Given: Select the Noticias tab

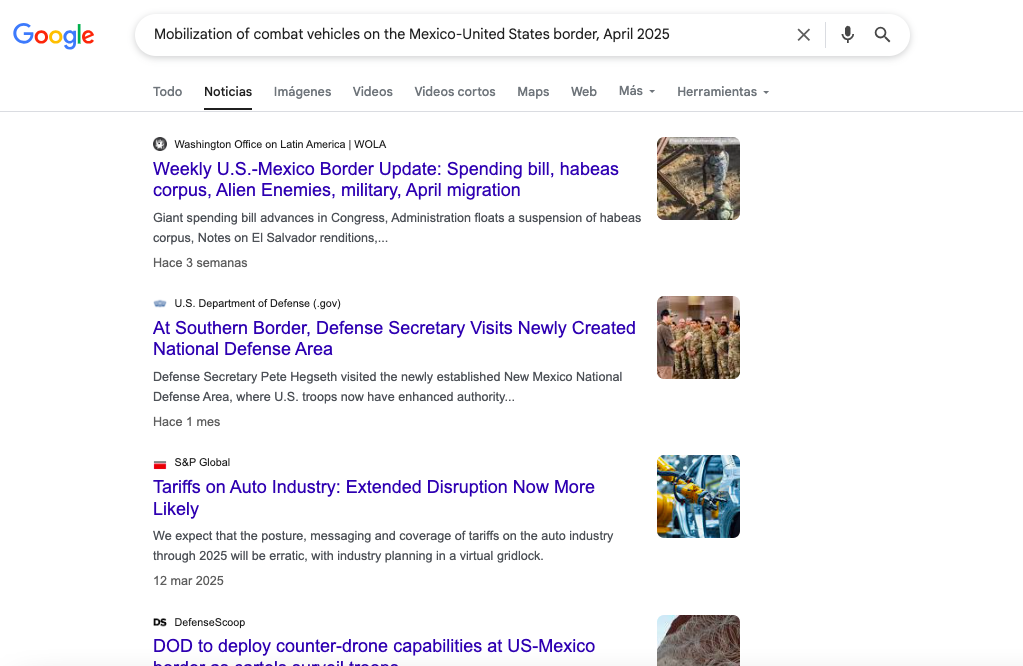Looking at the screenshot, I should (x=228, y=92).
